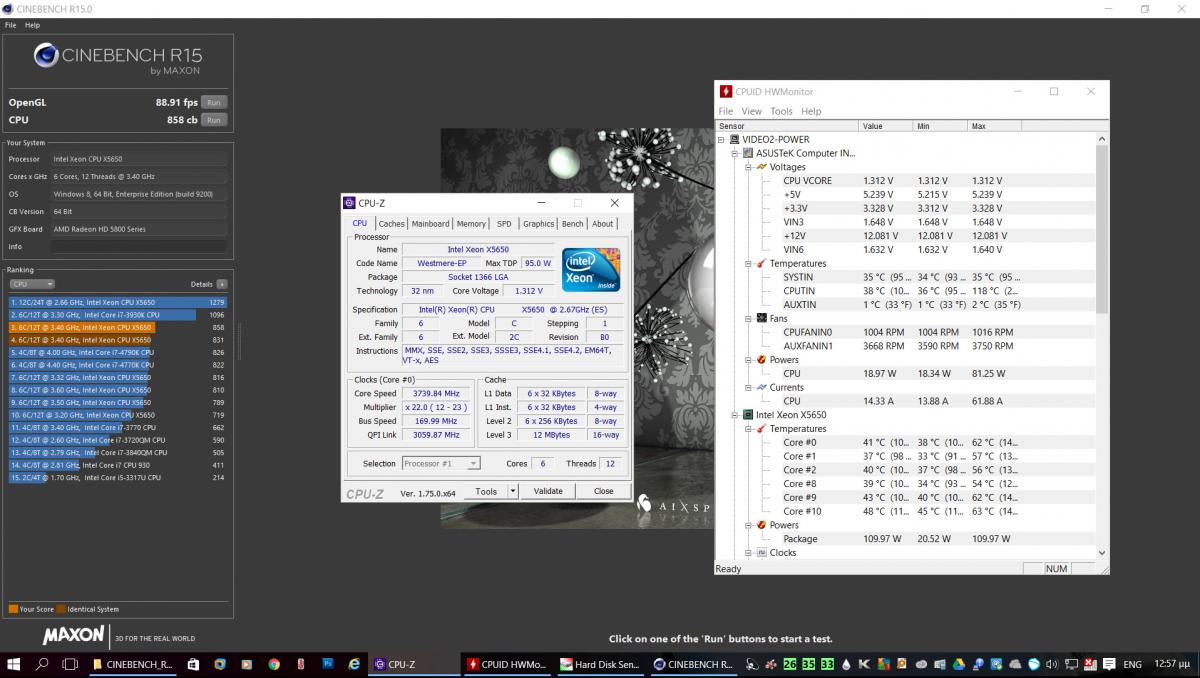1200x678 pixels.
Task: Collapse the Fans tree node
Action: (748, 319)
